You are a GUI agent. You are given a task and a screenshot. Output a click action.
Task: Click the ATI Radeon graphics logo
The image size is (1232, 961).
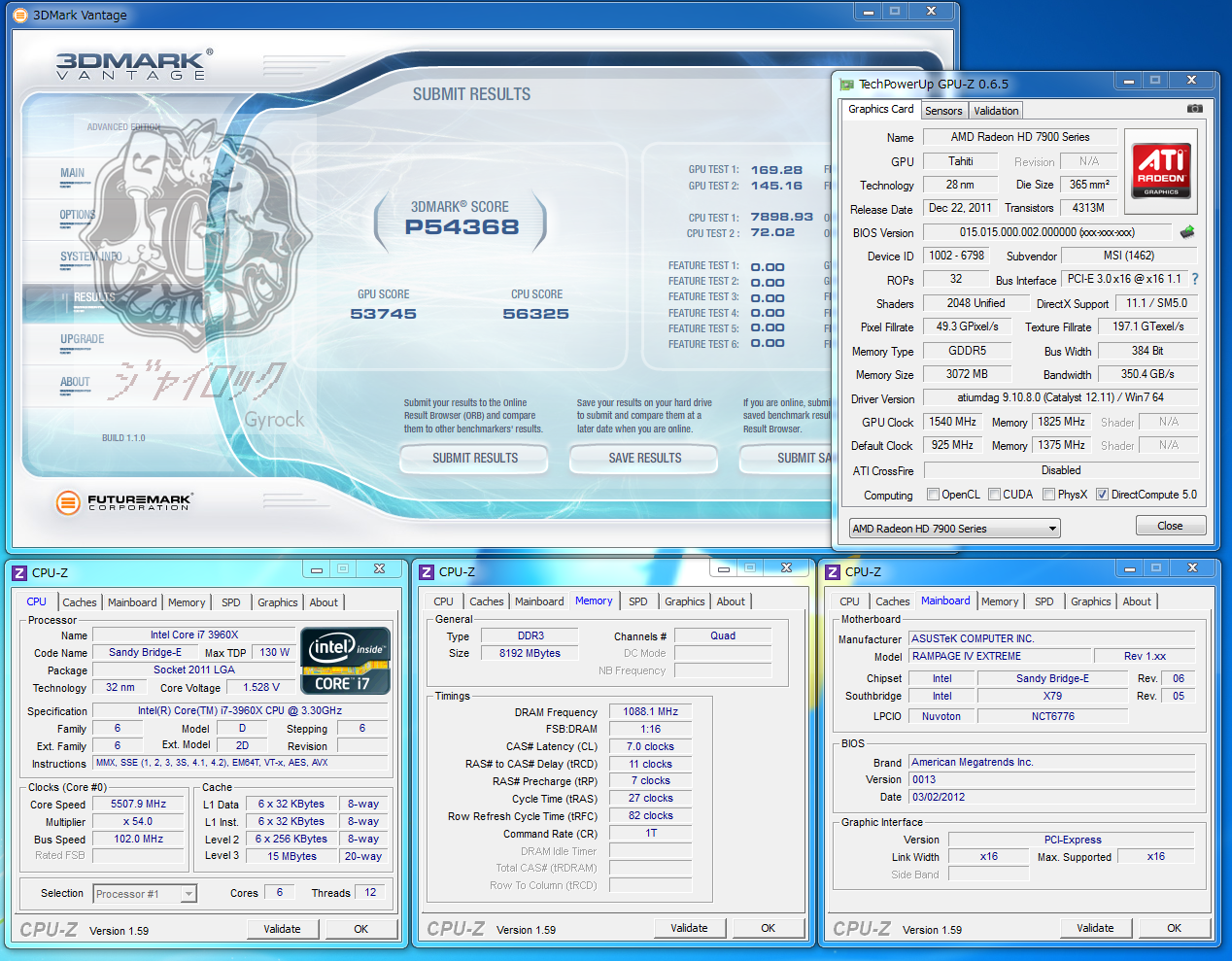pyautogui.click(x=1161, y=171)
